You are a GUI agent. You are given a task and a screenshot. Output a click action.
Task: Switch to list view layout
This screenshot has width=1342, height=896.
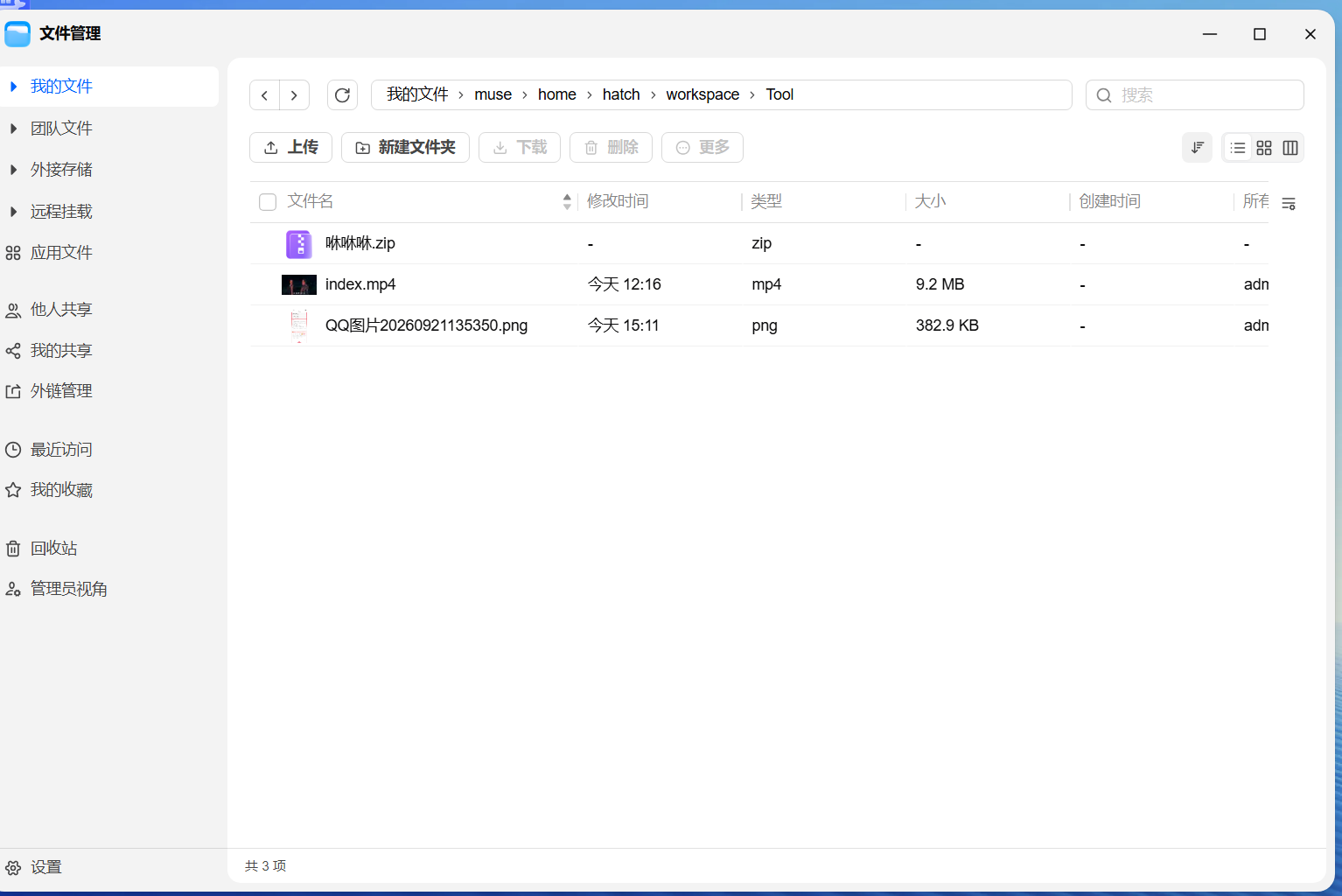(1237, 148)
